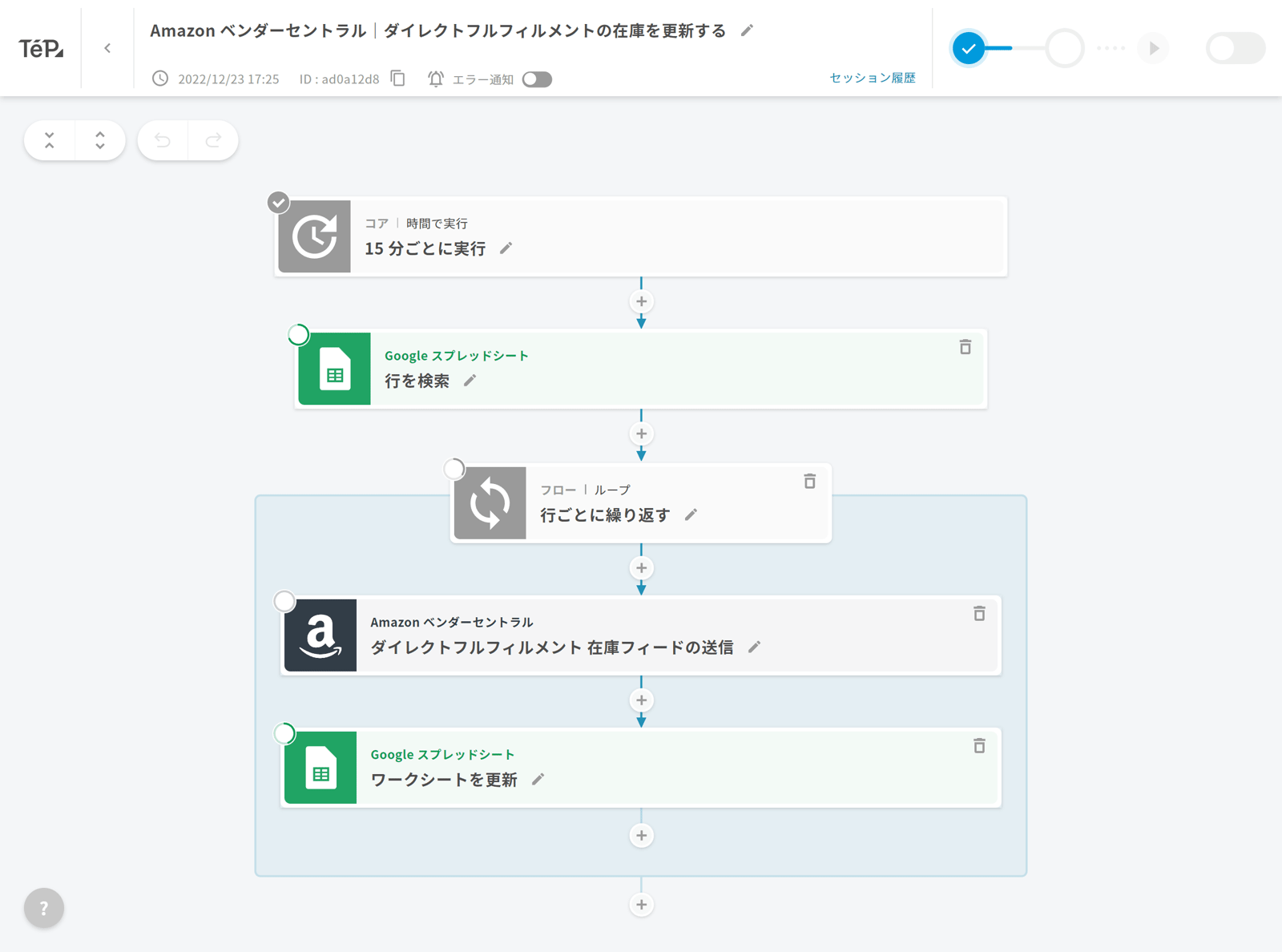The image size is (1282, 952).
Task: Toggle the エラー通知 switch
Action: 537,79
